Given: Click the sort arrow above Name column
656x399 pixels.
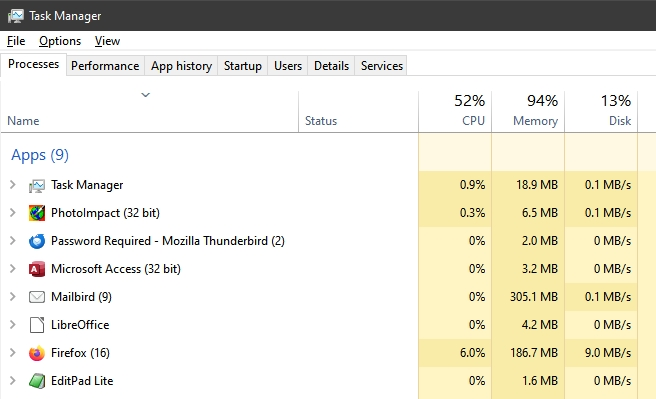Looking at the screenshot, I should point(145,95).
